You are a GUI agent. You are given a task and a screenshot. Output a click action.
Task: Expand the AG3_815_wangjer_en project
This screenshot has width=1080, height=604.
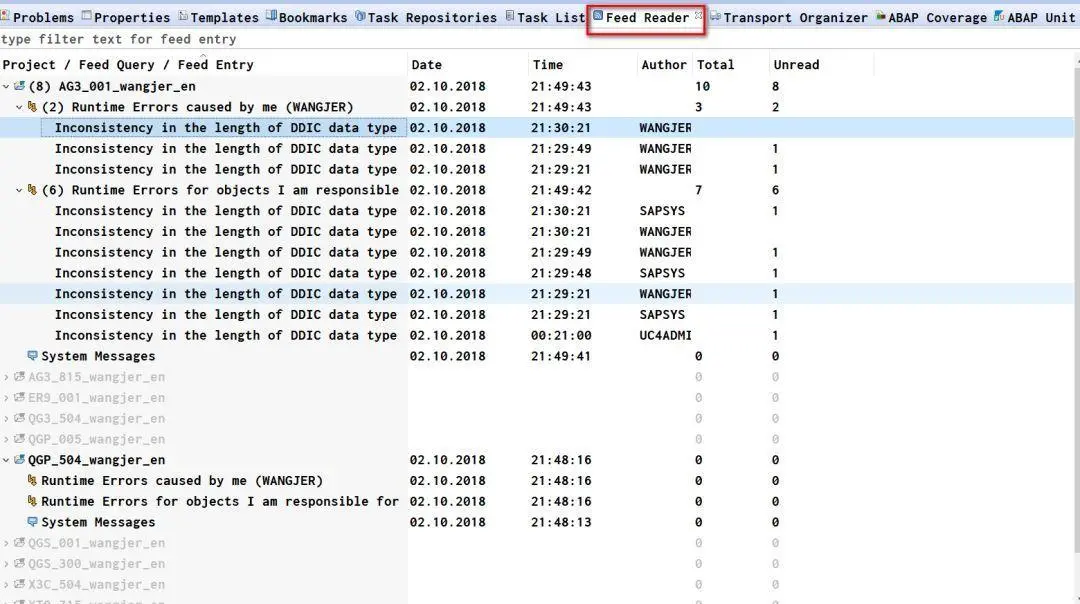[6, 377]
